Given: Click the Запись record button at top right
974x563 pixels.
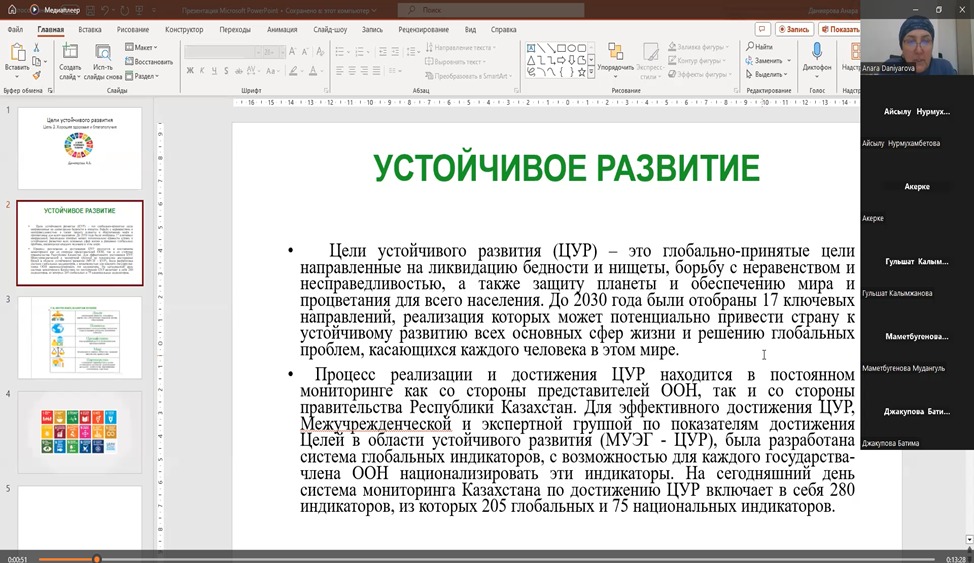Looking at the screenshot, I should tap(794, 29).
